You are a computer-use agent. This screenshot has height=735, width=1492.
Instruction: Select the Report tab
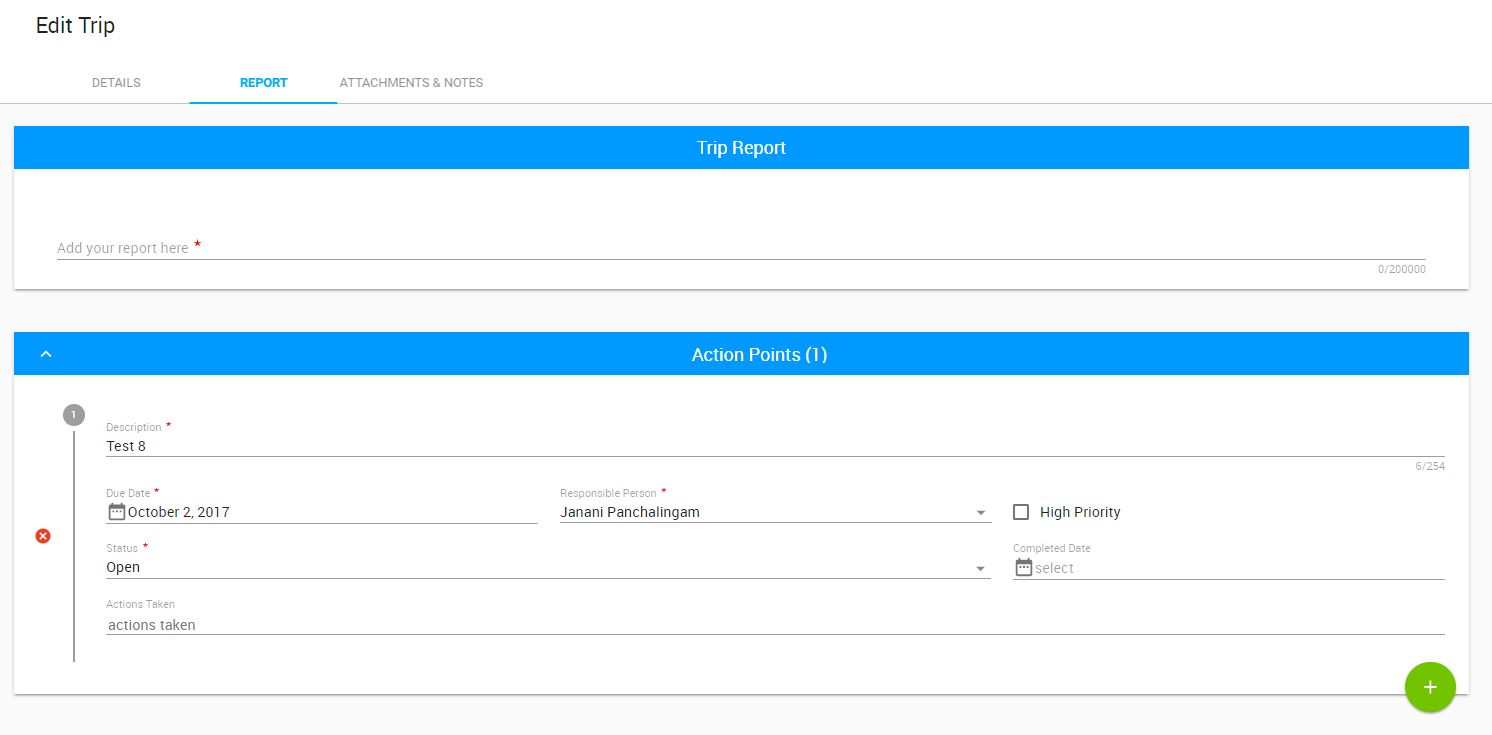tap(262, 83)
